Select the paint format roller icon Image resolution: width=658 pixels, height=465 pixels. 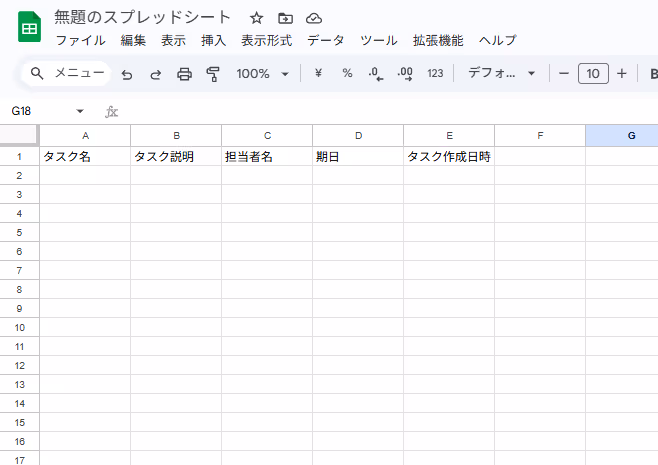[x=213, y=74]
